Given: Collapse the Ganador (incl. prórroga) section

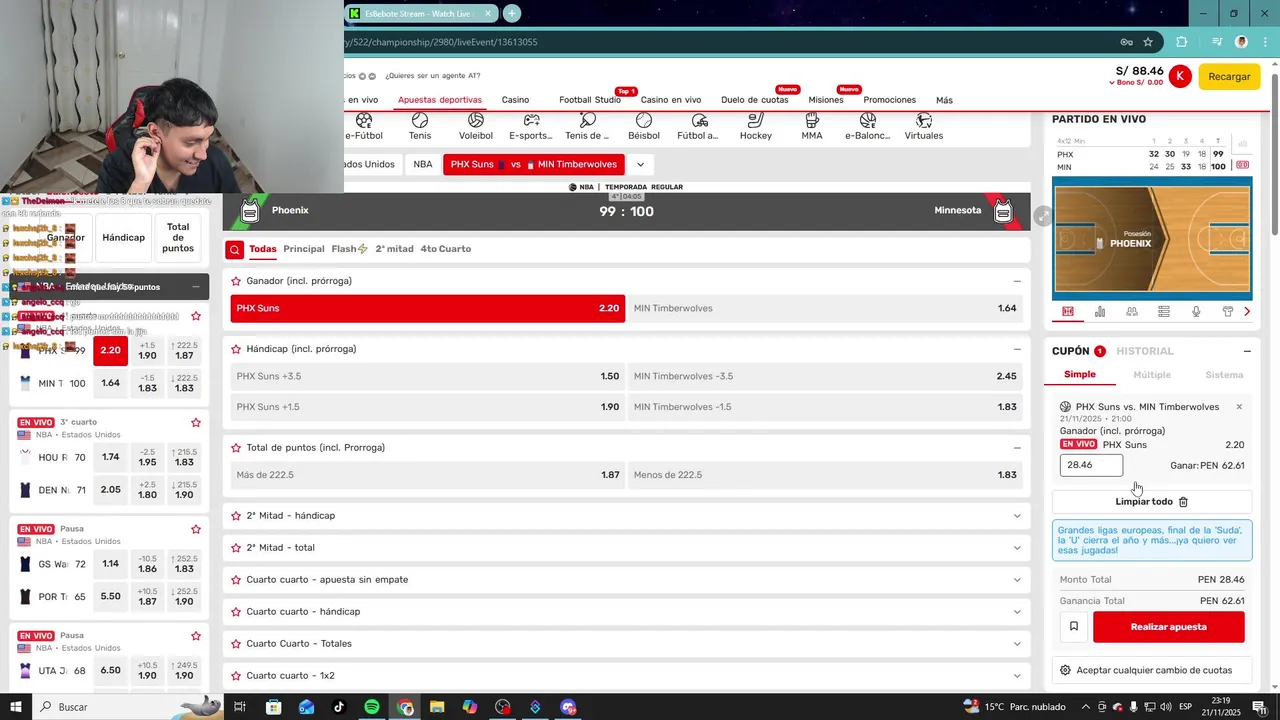Looking at the screenshot, I should [x=1017, y=281].
